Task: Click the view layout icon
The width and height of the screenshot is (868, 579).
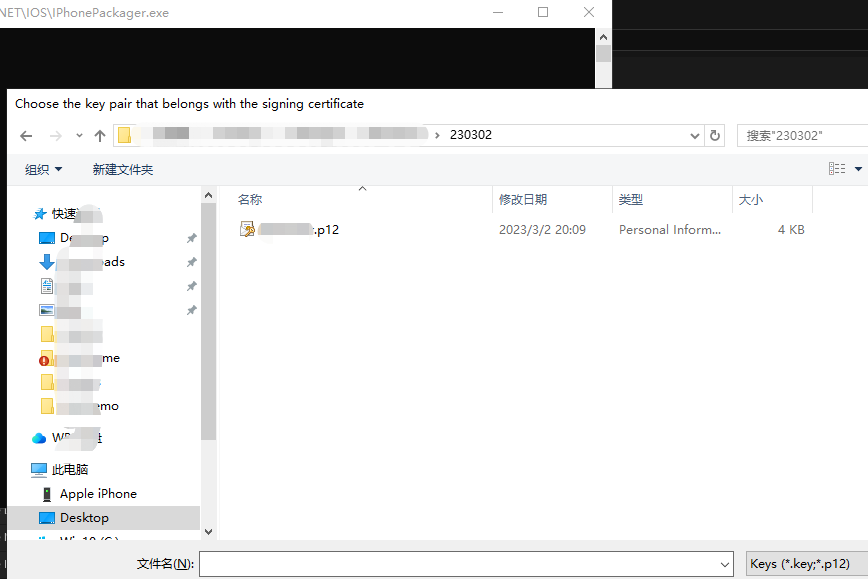Action: [x=837, y=169]
